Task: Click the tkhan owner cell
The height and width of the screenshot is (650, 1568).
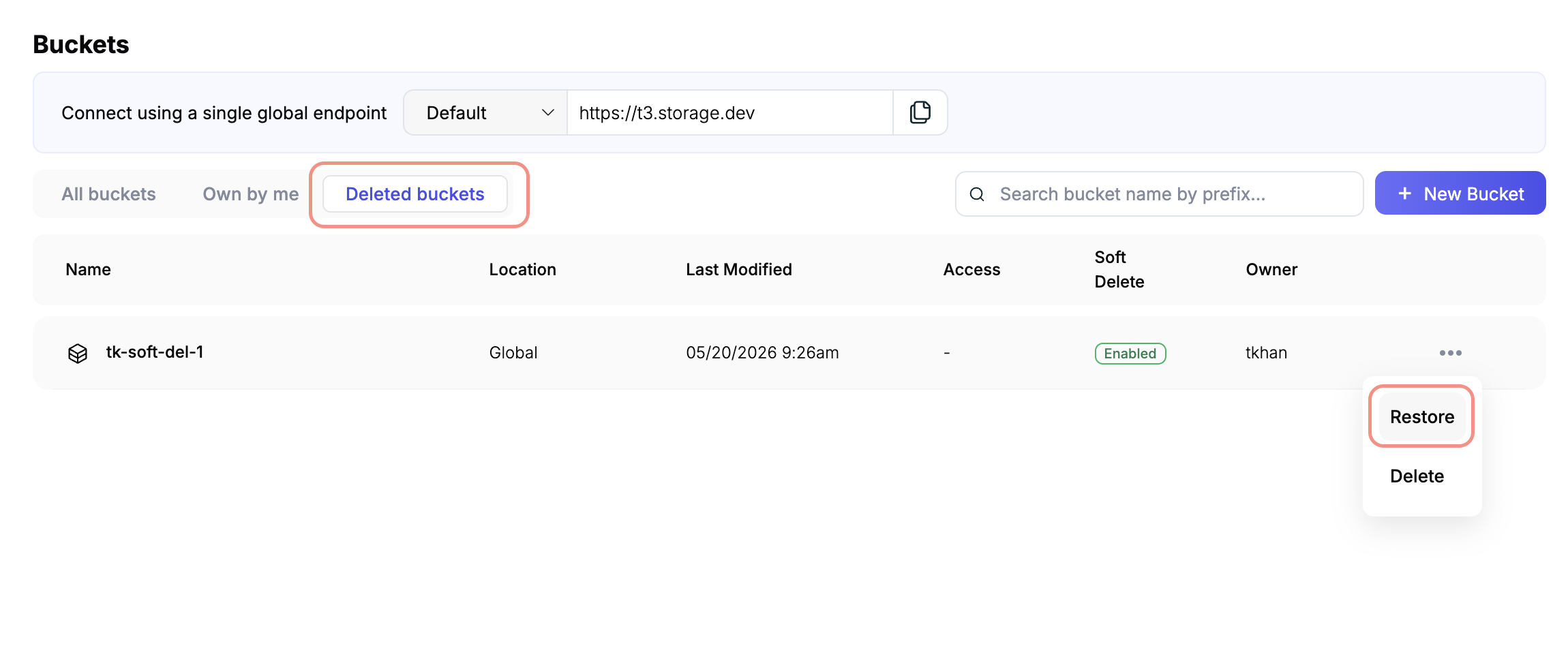Action: pyautogui.click(x=1266, y=352)
